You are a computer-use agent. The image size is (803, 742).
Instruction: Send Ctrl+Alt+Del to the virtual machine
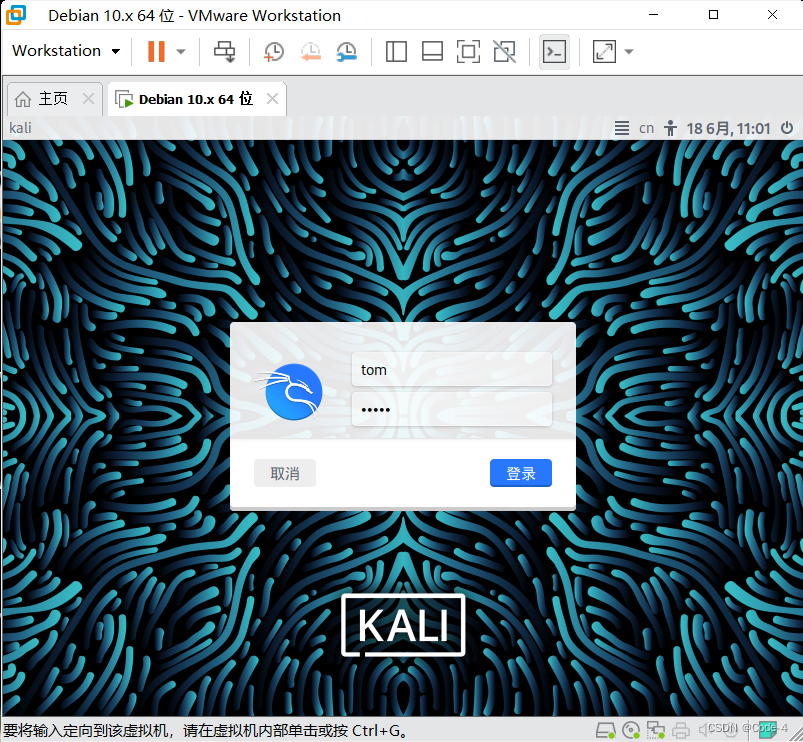click(x=224, y=51)
